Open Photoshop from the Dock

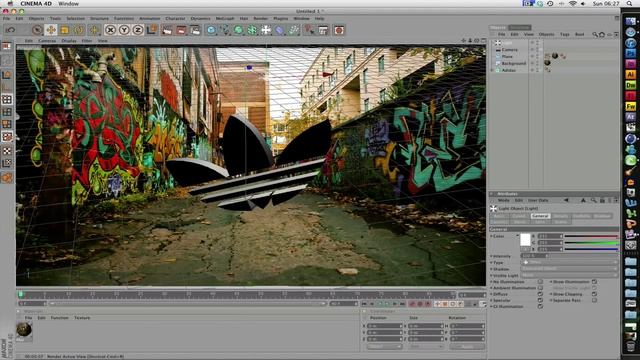630,53
